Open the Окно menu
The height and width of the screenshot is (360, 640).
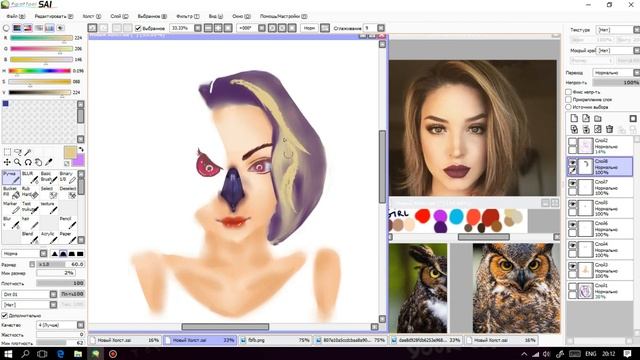pos(241,16)
